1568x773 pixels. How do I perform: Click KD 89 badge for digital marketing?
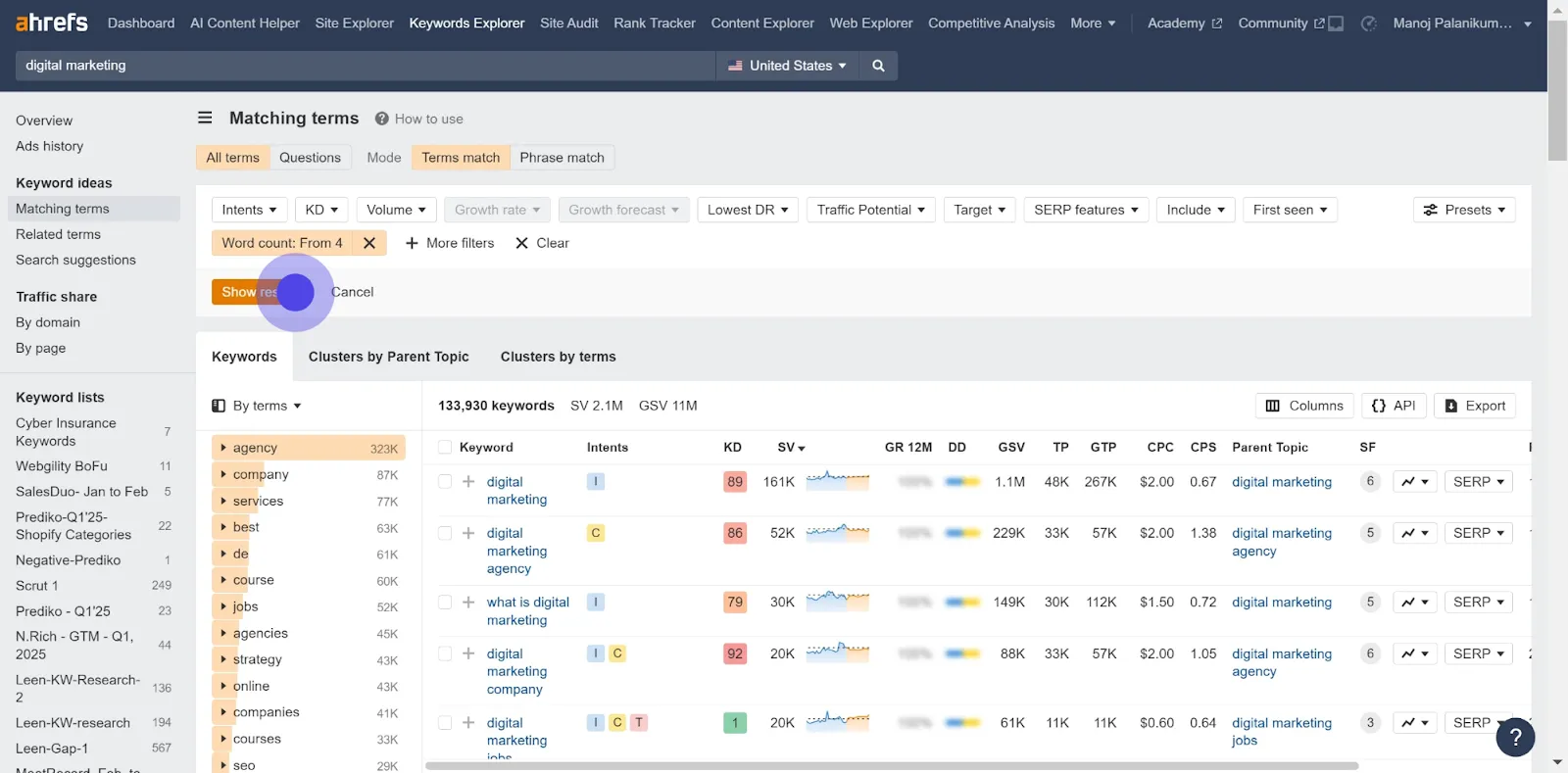click(735, 482)
